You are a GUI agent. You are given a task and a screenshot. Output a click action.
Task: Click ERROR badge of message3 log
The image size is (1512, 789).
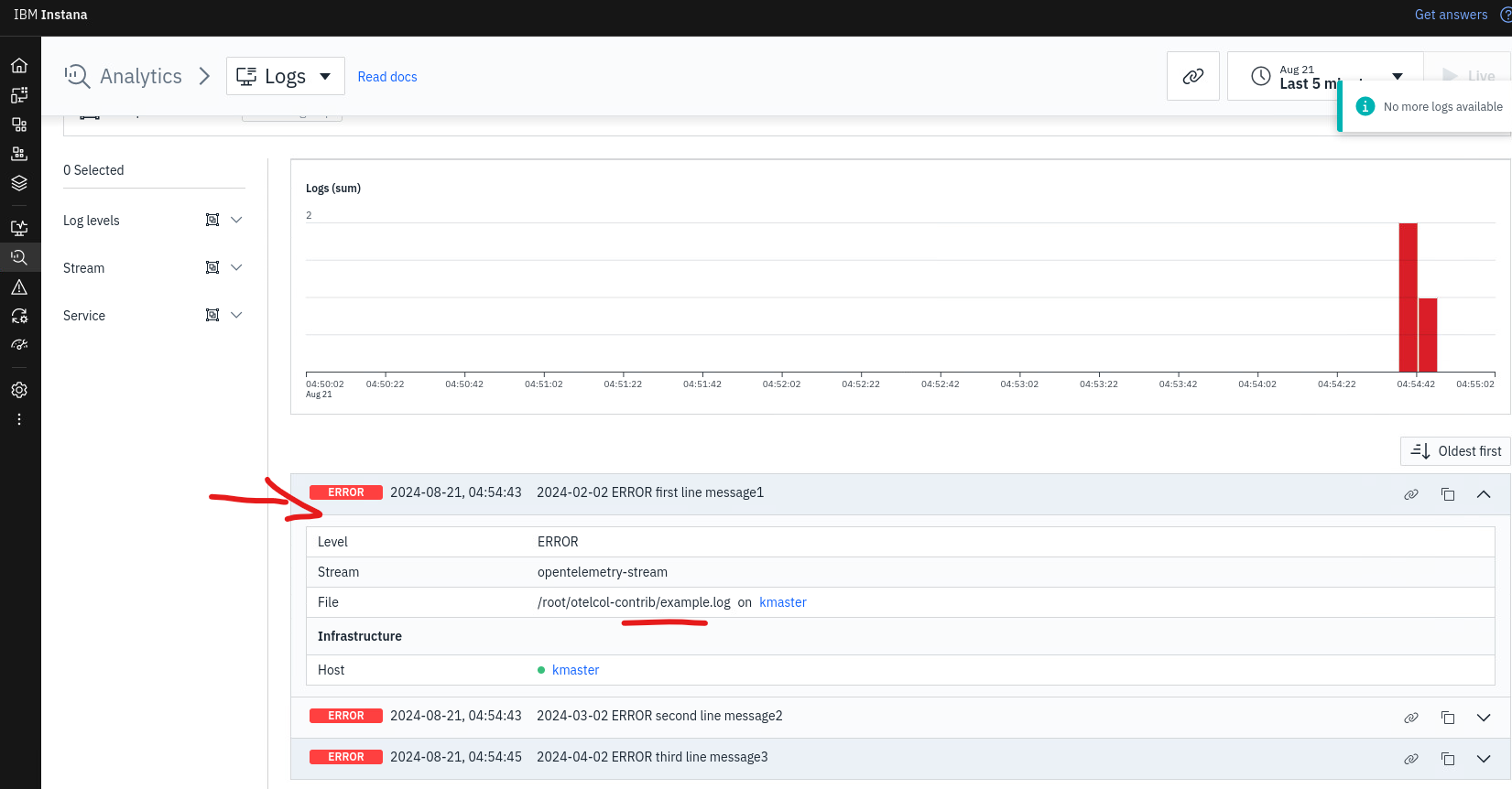click(x=346, y=757)
